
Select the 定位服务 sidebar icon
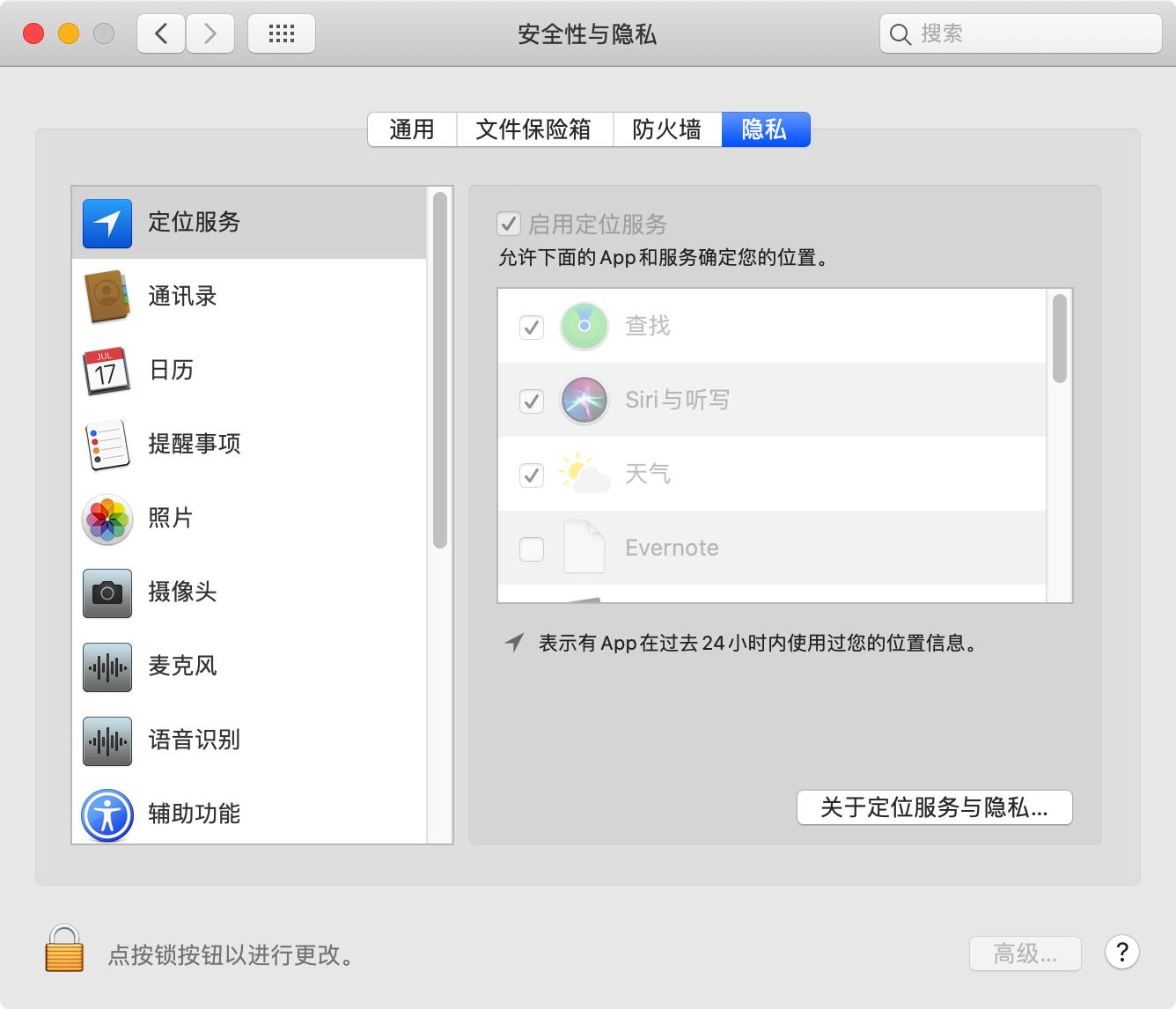click(106, 223)
